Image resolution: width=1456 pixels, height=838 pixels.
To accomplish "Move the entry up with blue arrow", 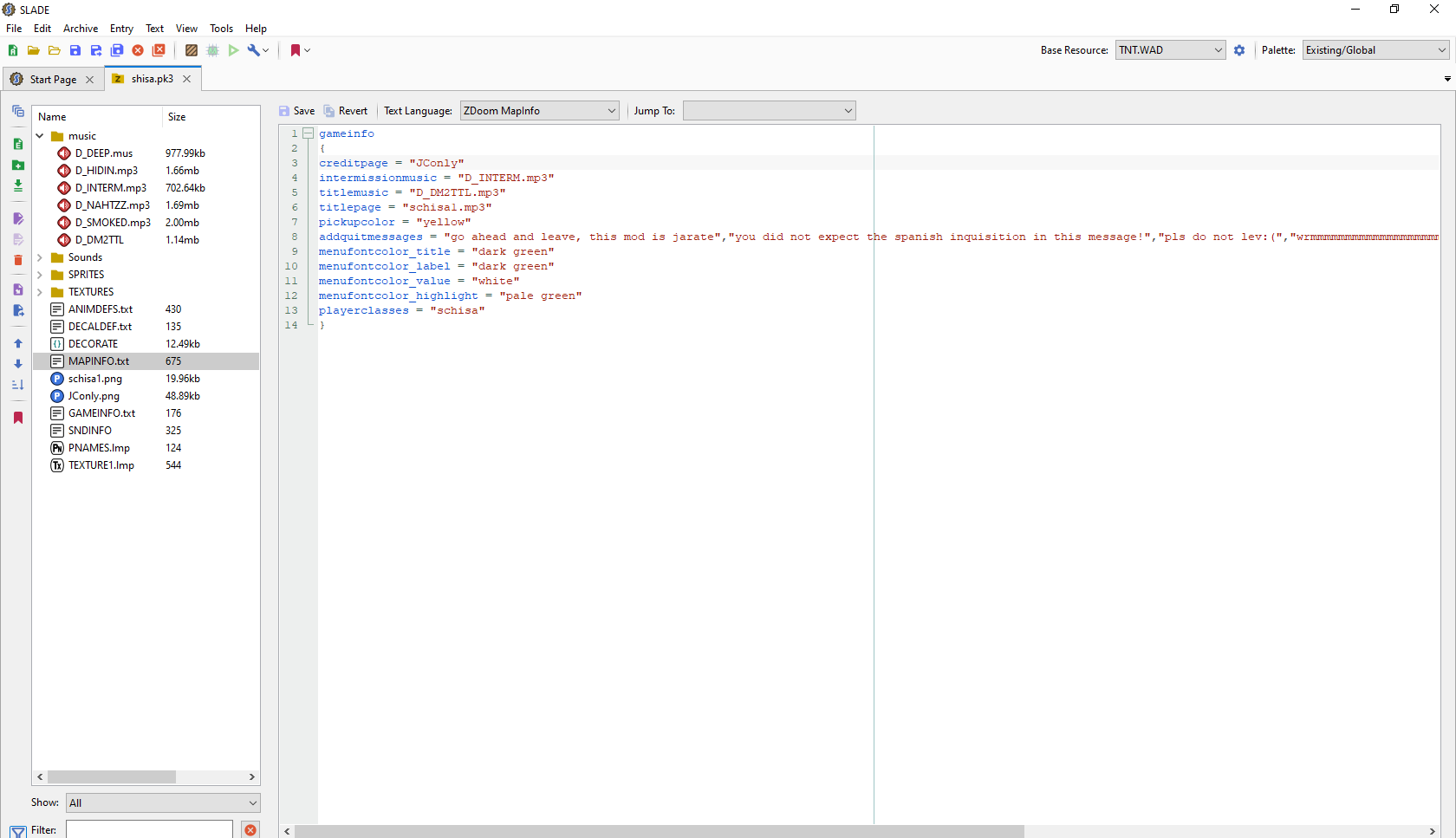I will [18, 343].
